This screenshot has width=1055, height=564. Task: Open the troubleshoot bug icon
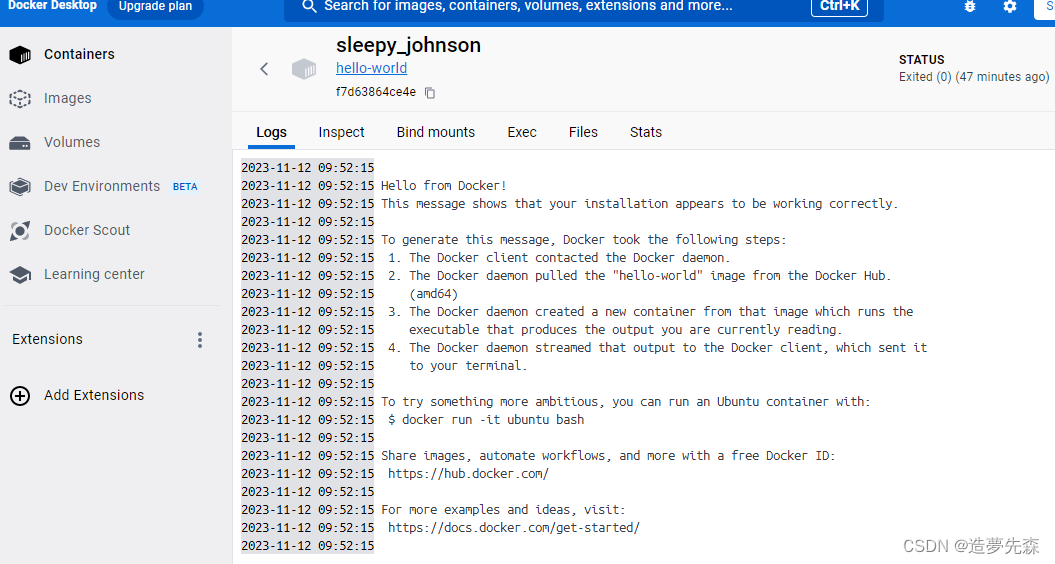click(x=969, y=7)
